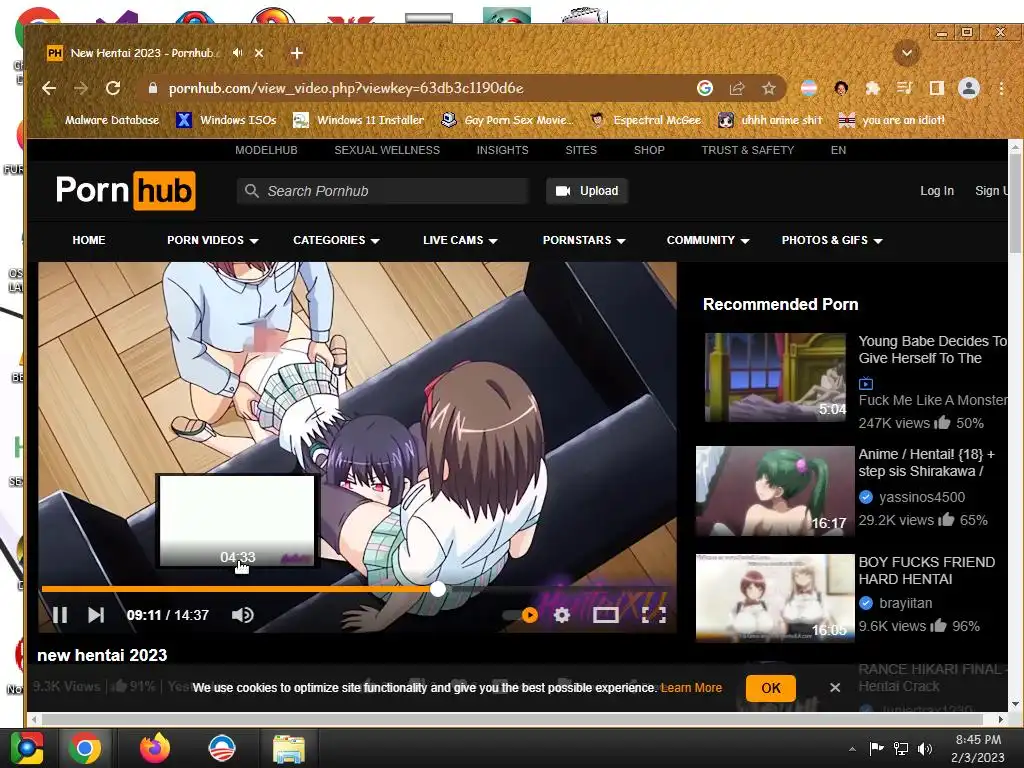Click the Log In link
The height and width of the screenshot is (768, 1024).
point(937,191)
